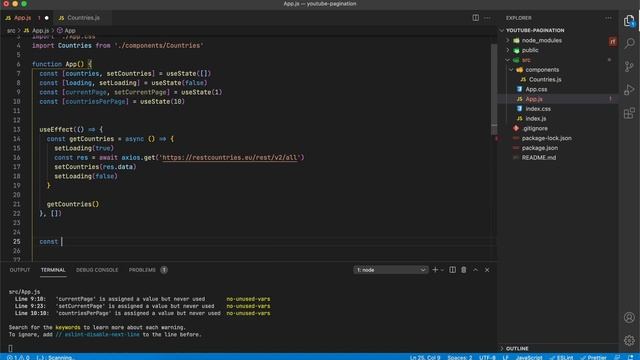Expand the OUTLINE section
Image resolution: width=640 pixels, height=360 pixels.
coord(517,349)
